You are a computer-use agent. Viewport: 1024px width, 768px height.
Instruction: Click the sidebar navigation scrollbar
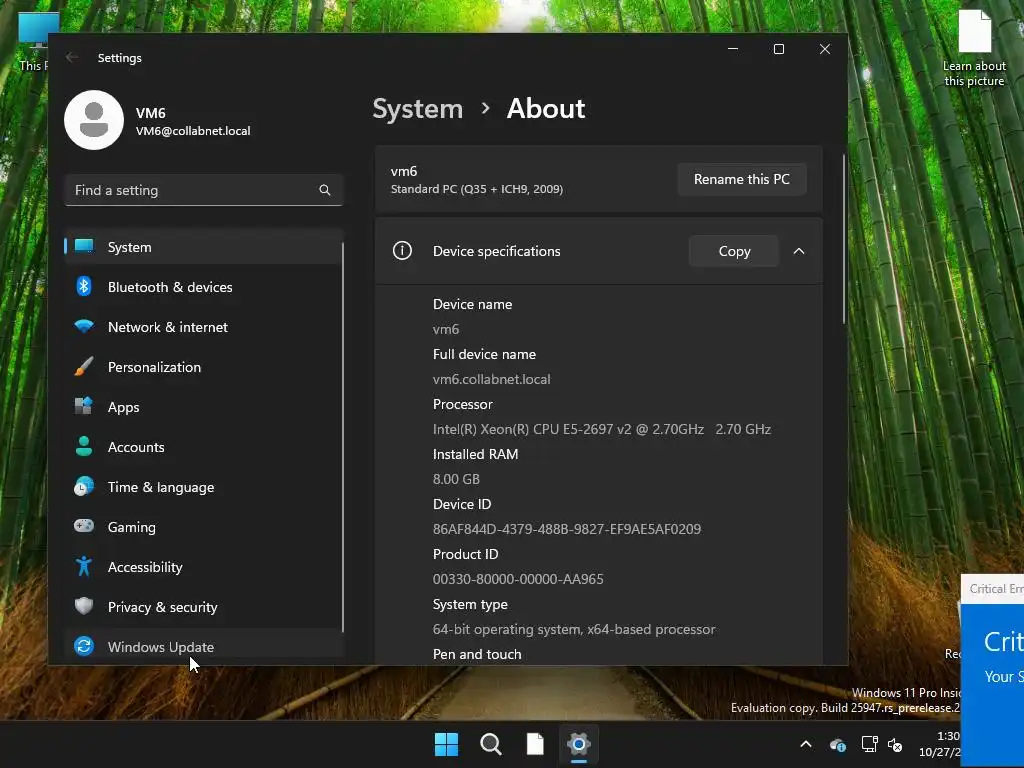pyautogui.click(x=342, y=436)
